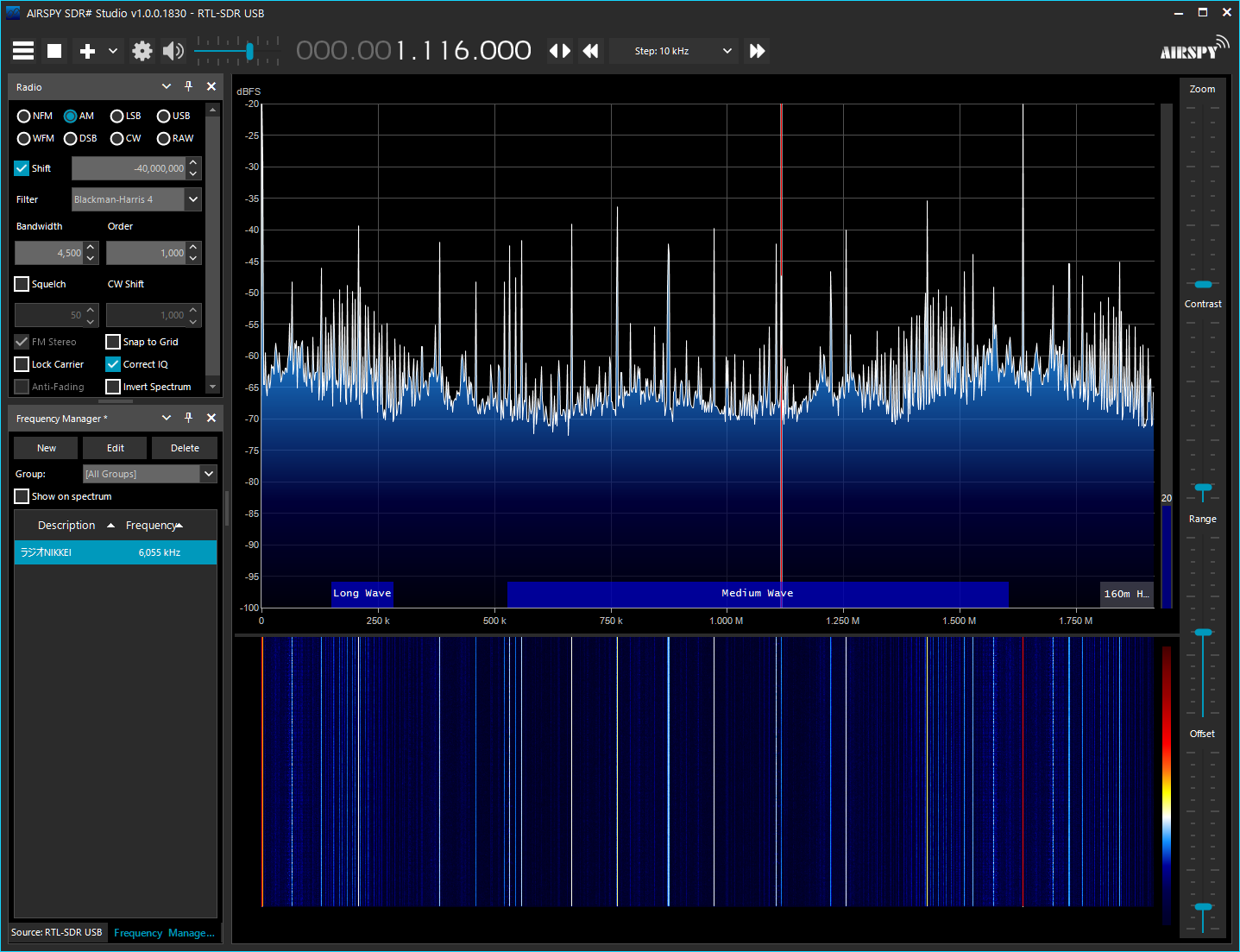Switch to Source: RTL-SDR USB tab

point(57,932)
